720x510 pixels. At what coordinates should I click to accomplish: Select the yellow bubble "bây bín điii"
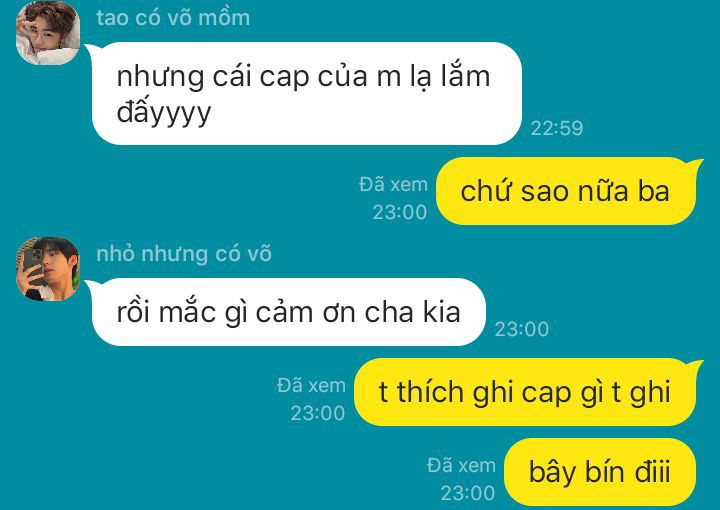[x=600, y=472]
